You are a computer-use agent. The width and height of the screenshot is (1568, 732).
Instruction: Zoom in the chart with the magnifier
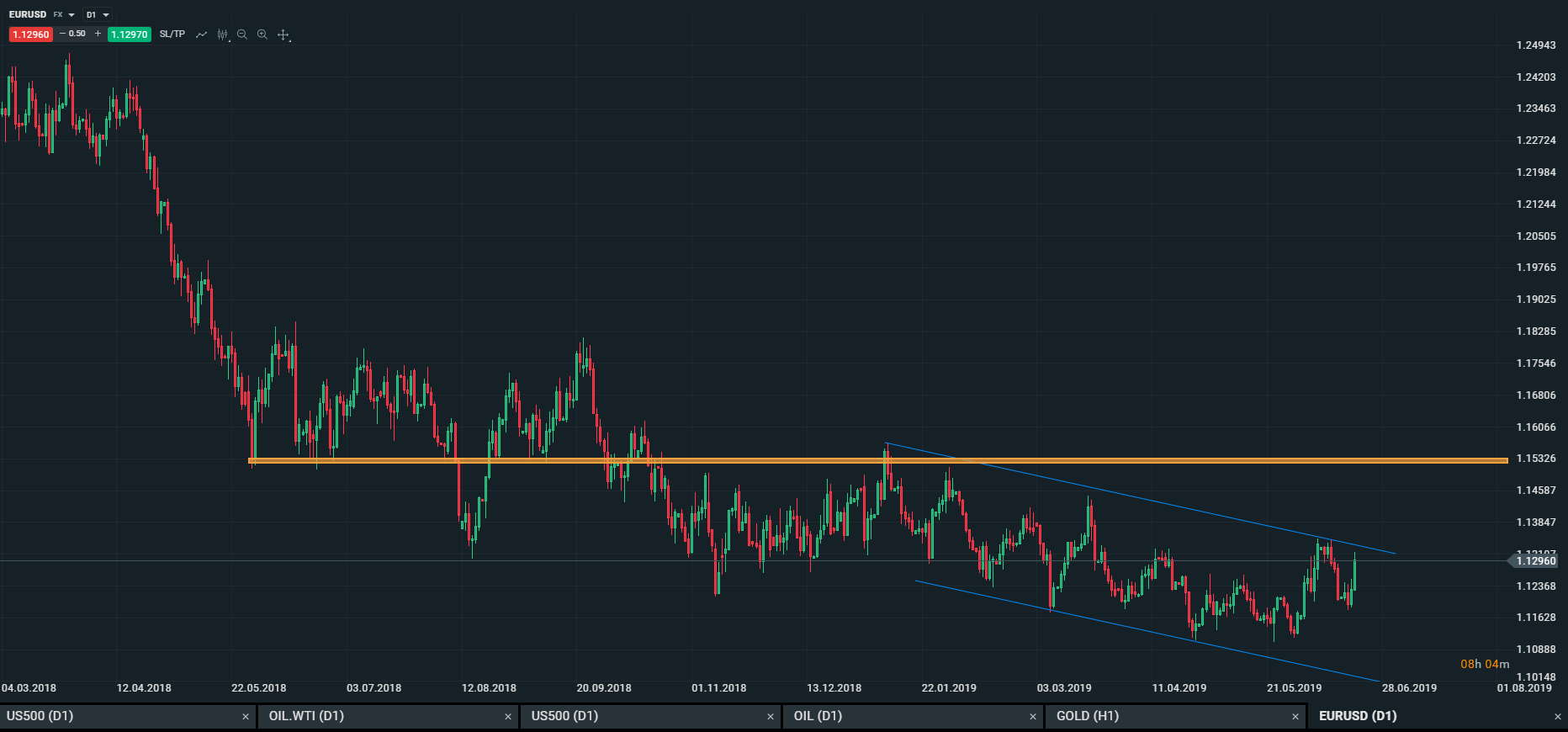point(262,34)
